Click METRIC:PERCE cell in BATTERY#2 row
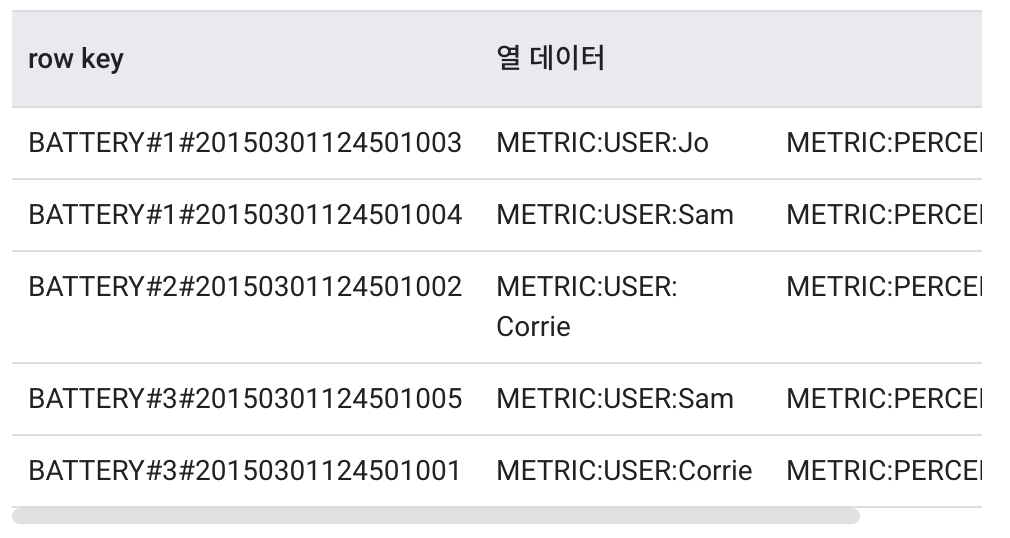This screenshot has width=1010, height=538. pos(884,287)
